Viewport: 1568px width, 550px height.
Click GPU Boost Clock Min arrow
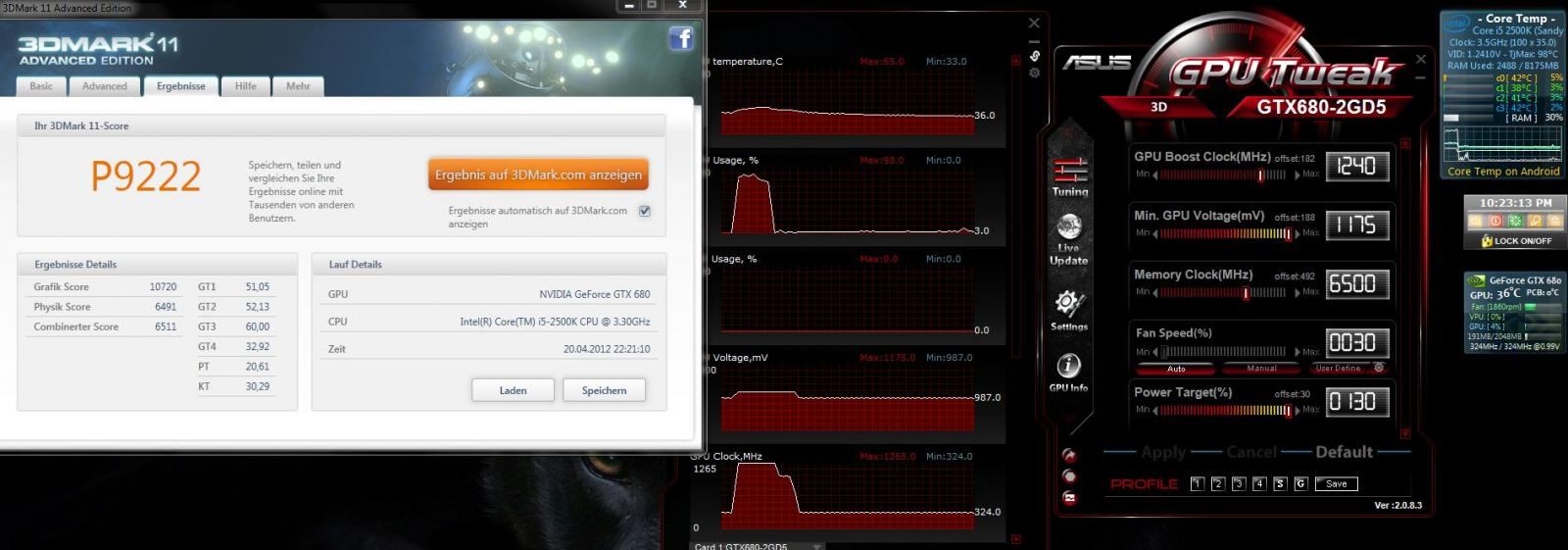click(x=1155, y=175)
